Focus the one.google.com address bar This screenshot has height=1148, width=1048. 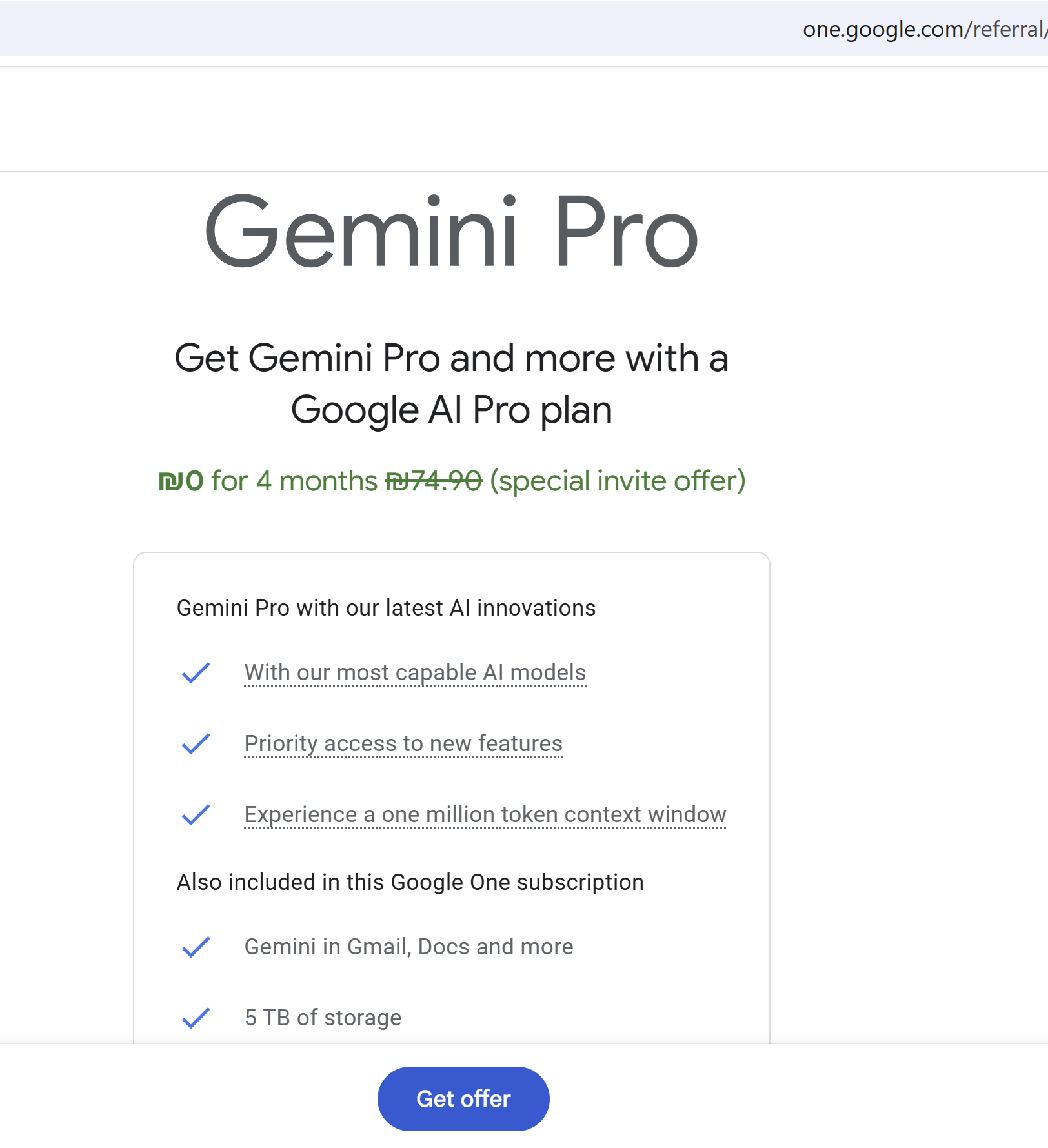pos(923,30)
